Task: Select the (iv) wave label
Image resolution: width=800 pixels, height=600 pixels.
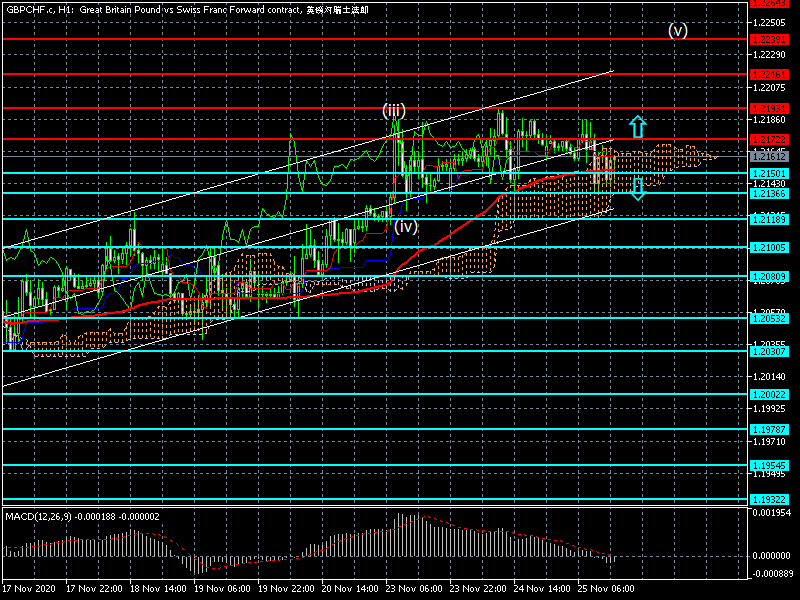Action: 406,226
